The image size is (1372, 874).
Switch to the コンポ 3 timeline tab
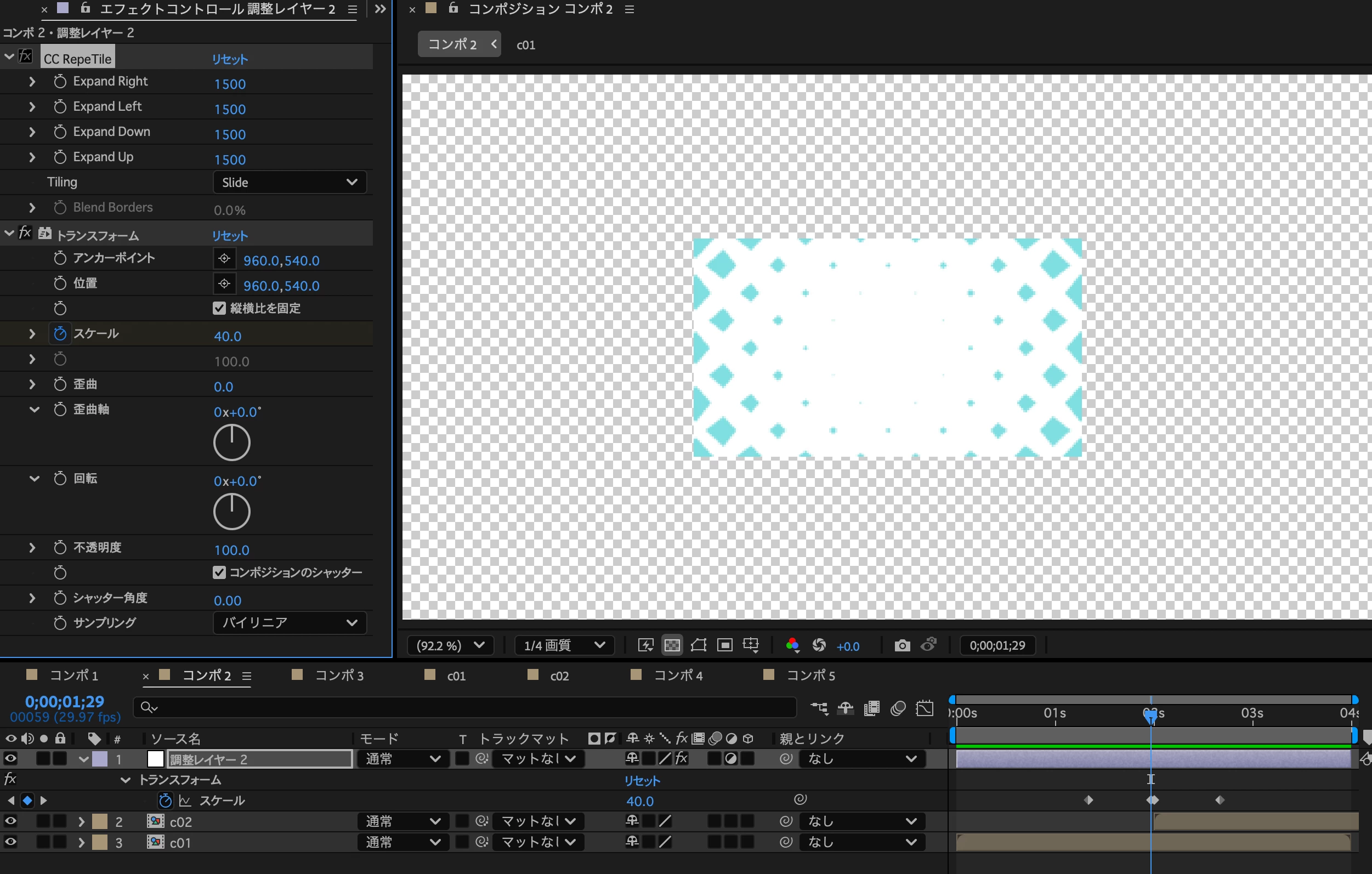[x=338, y=676]
